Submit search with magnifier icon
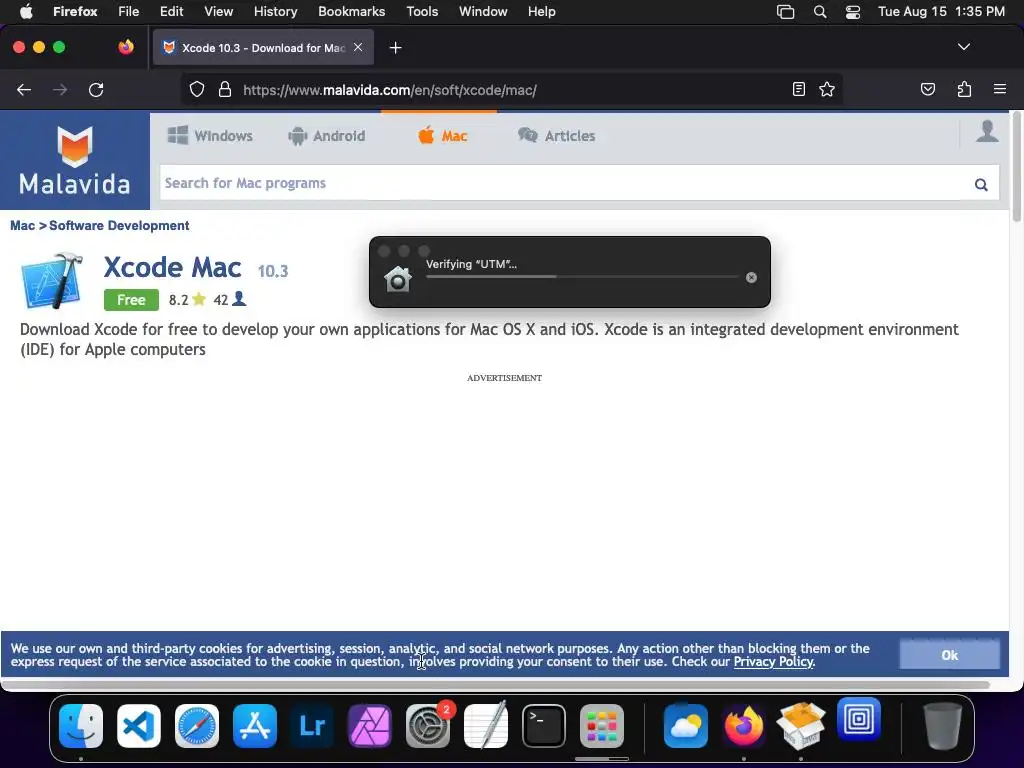The image size is (1024, 768). (x=980, y=184)
